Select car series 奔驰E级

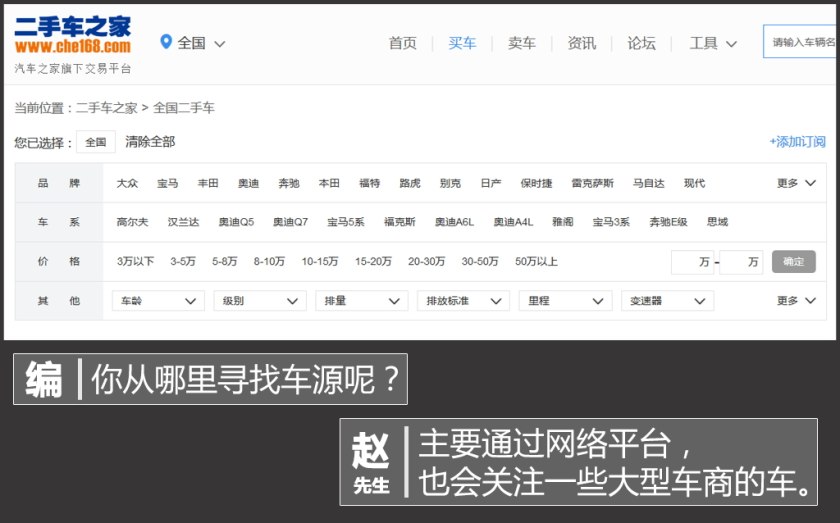(x=668, y=222)
